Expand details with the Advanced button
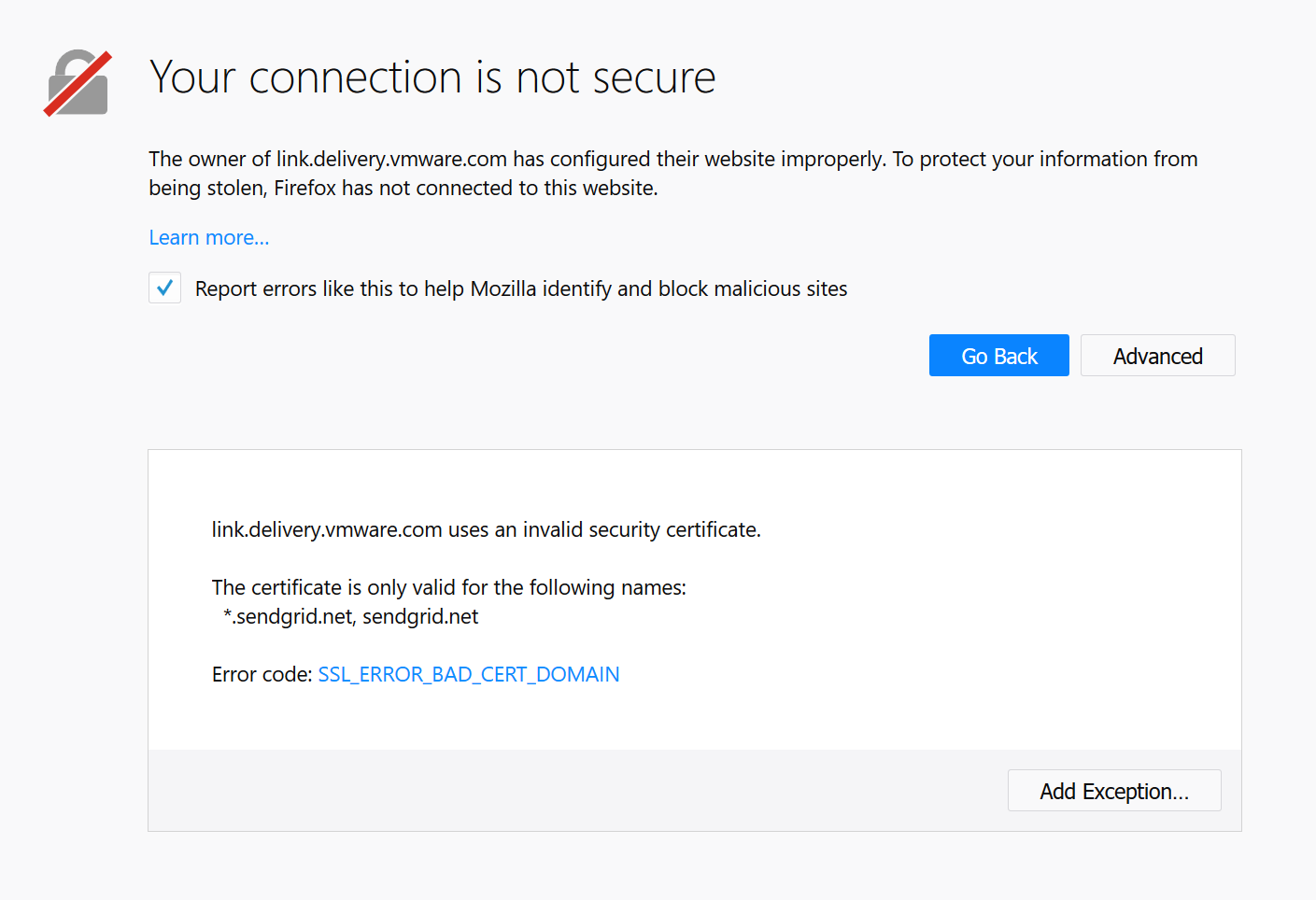1316x900 pixels. point(1157,356)
